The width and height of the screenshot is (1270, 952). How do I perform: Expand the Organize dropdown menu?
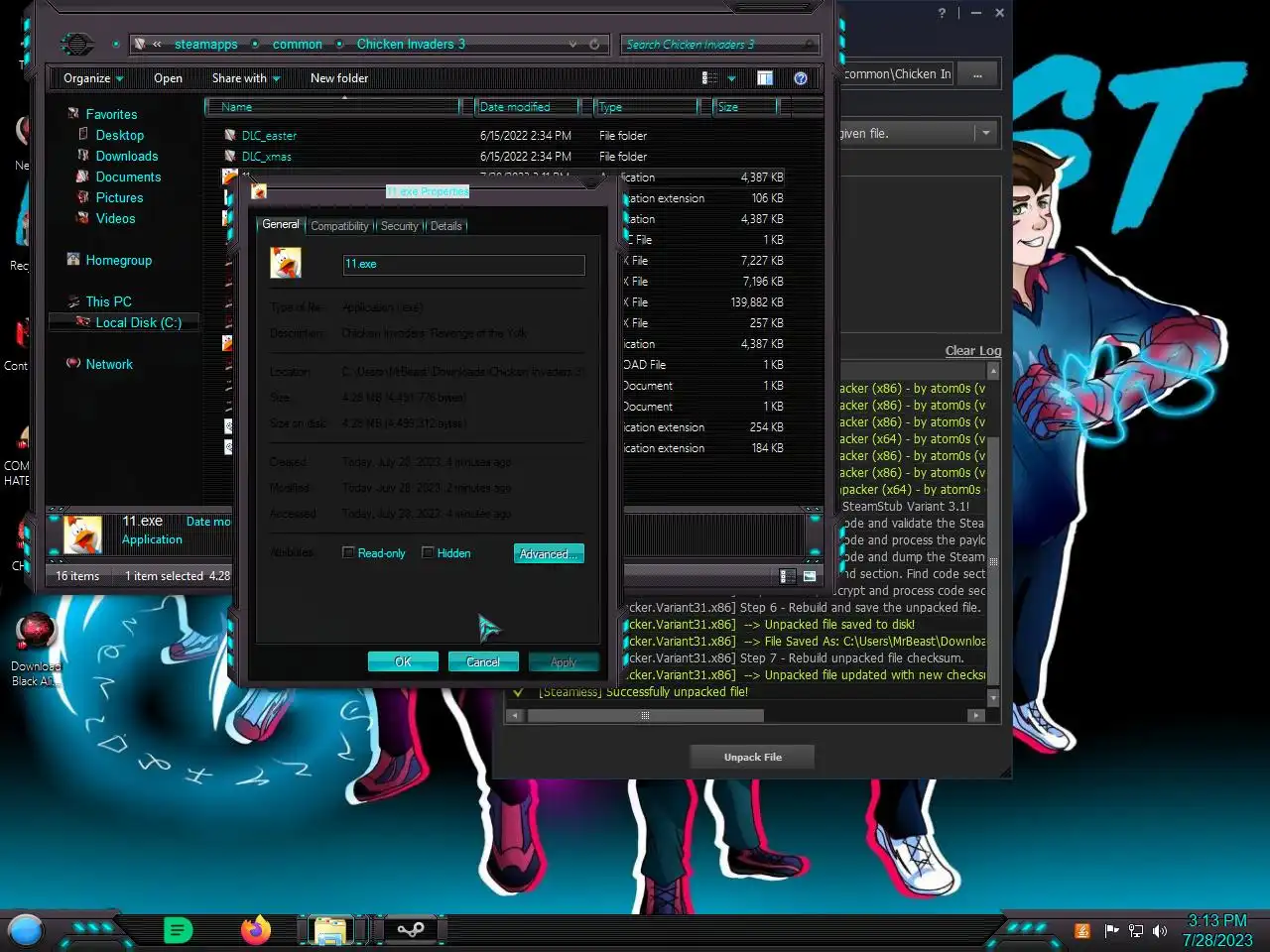pyautogui.click(x=94, y=78)
